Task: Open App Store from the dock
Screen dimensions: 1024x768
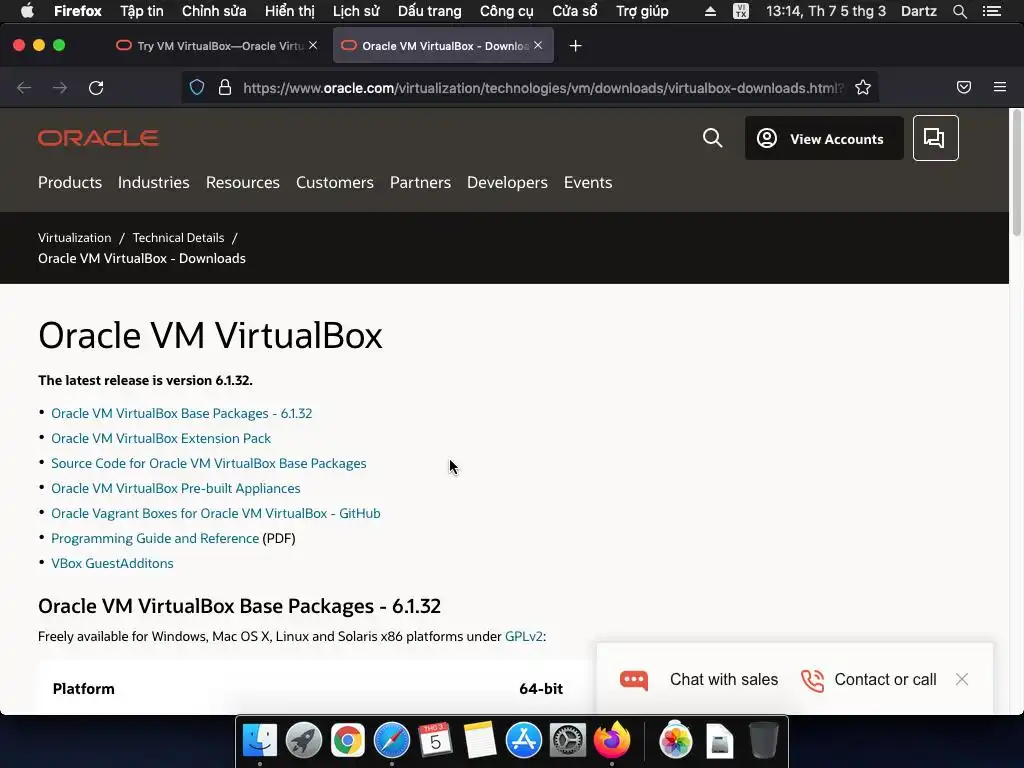Action: point(524,741)
